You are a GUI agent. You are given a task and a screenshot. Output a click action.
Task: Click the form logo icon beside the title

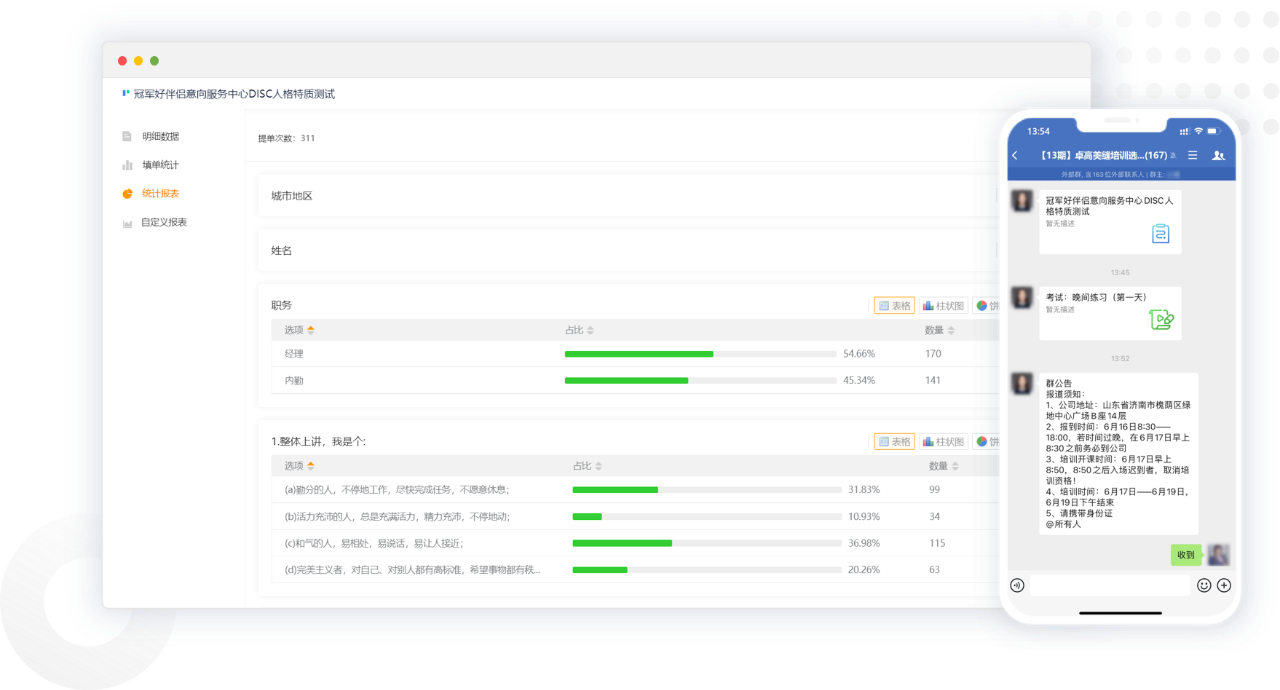126,93
